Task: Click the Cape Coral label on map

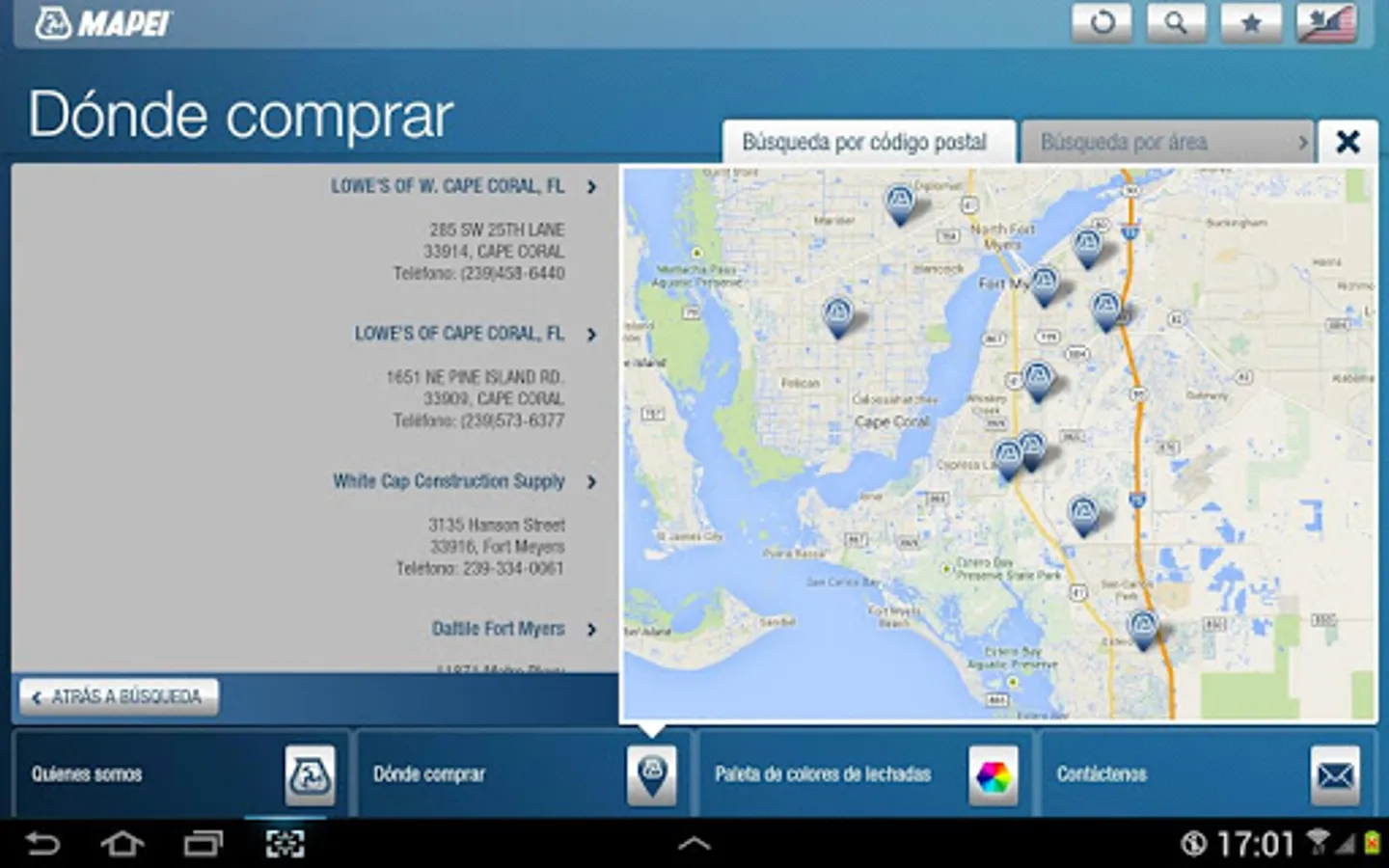Action: (x=891, y=421)
